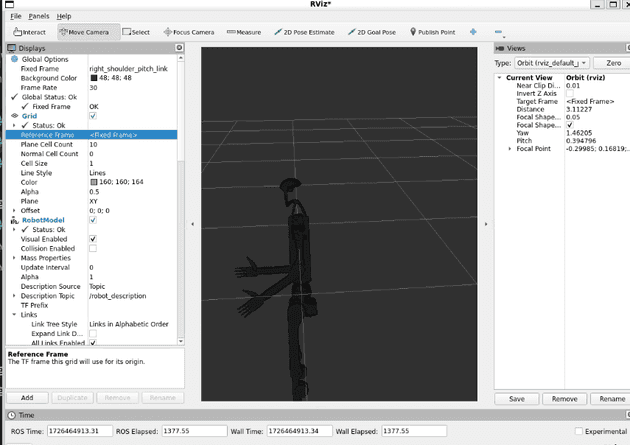Activate the Publish Point tool

(432, 32)
